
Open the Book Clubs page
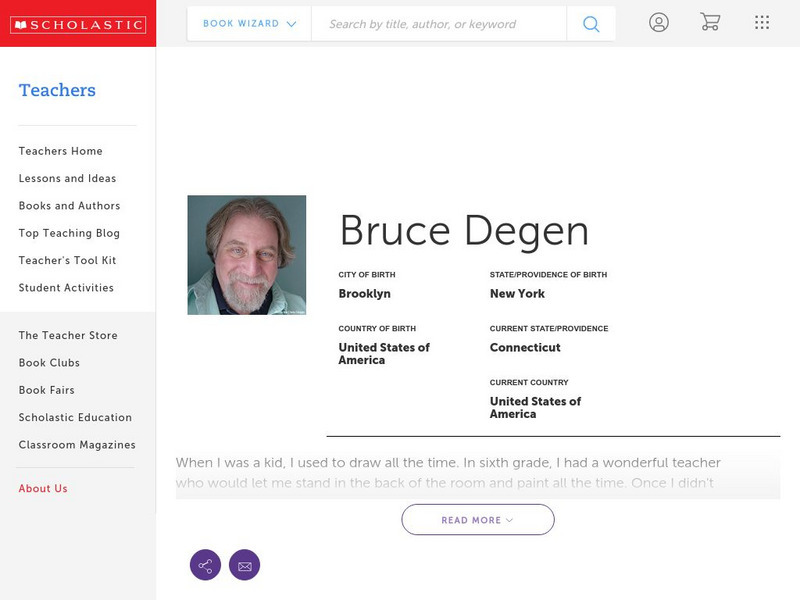pyautogui.click(x=49, y=363)
